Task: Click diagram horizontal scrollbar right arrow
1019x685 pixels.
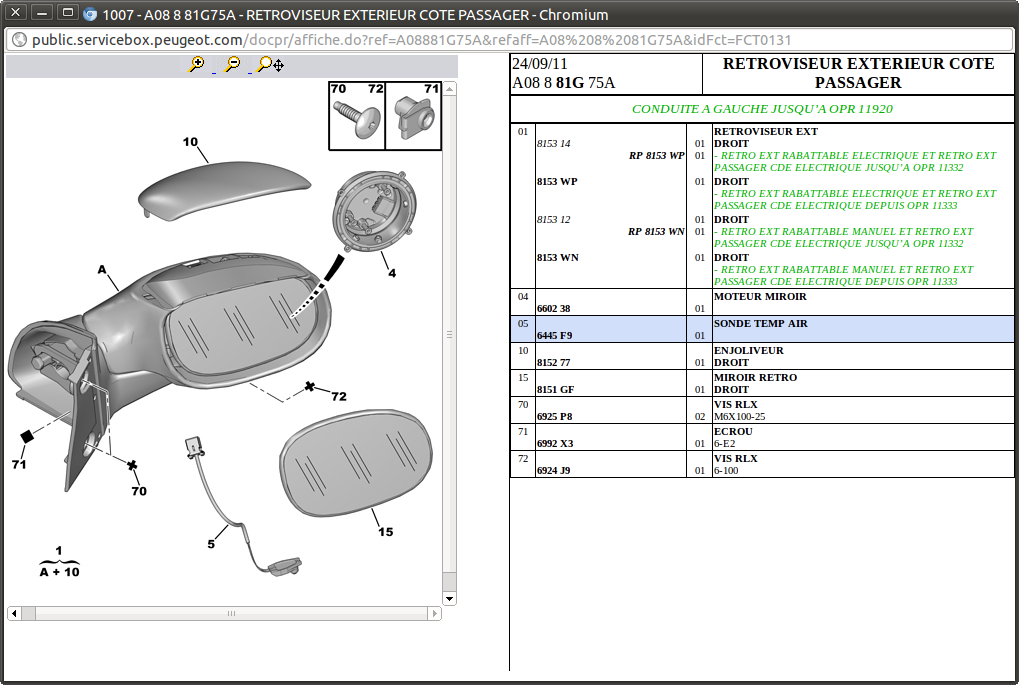Action: (x=435, y=613)
